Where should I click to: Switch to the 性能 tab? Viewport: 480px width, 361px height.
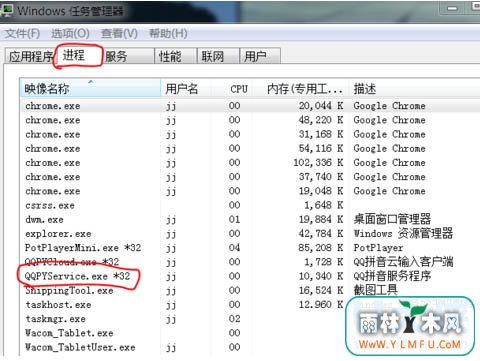point(175,56)
